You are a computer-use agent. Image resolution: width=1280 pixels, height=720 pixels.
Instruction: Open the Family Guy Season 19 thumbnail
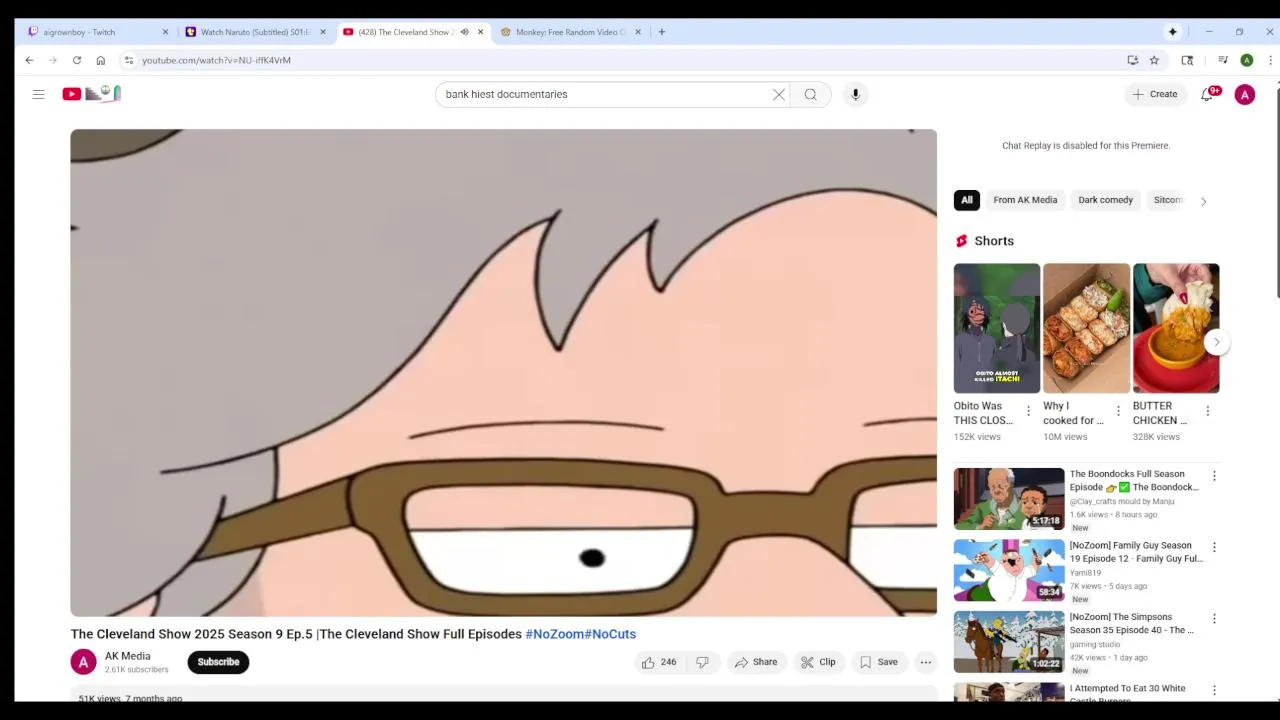pos(1009,570)
